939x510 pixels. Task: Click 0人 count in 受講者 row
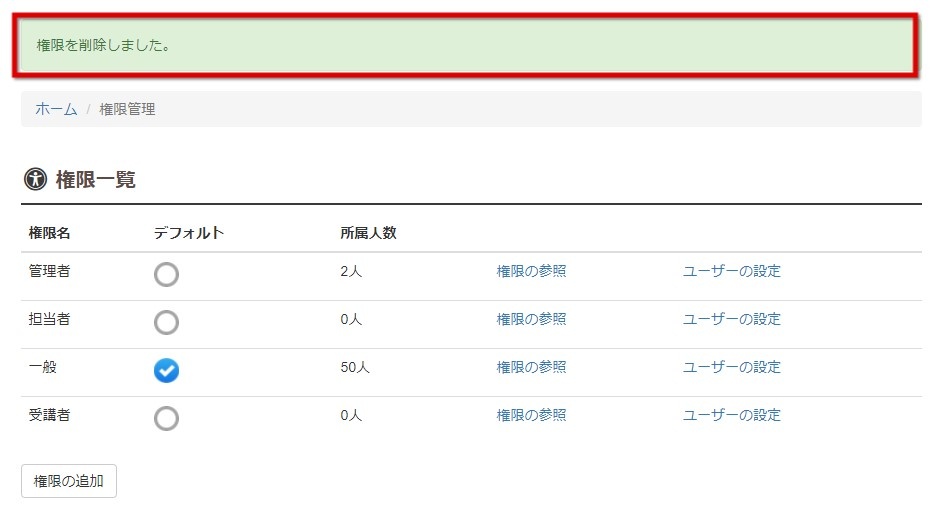[x=351, y=415]
